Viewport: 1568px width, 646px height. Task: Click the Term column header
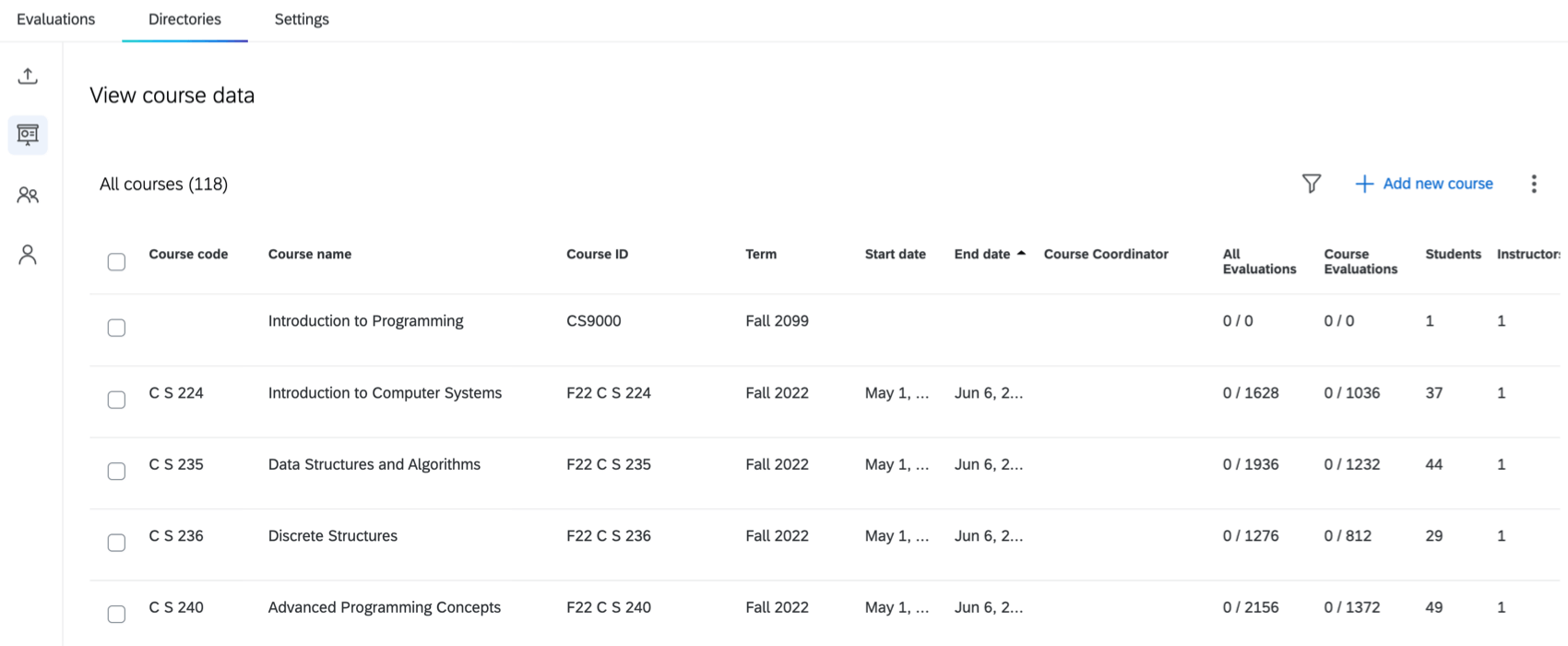761,254
